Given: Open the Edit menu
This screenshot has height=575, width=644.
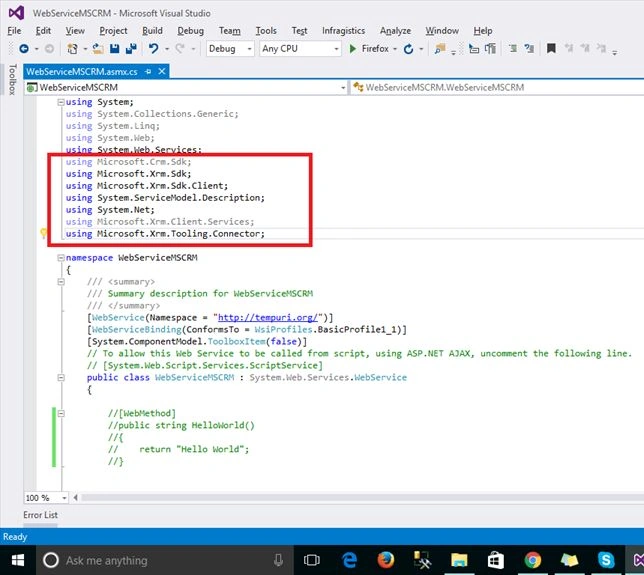Looking at the screenshot, I should tap(43, 31).
